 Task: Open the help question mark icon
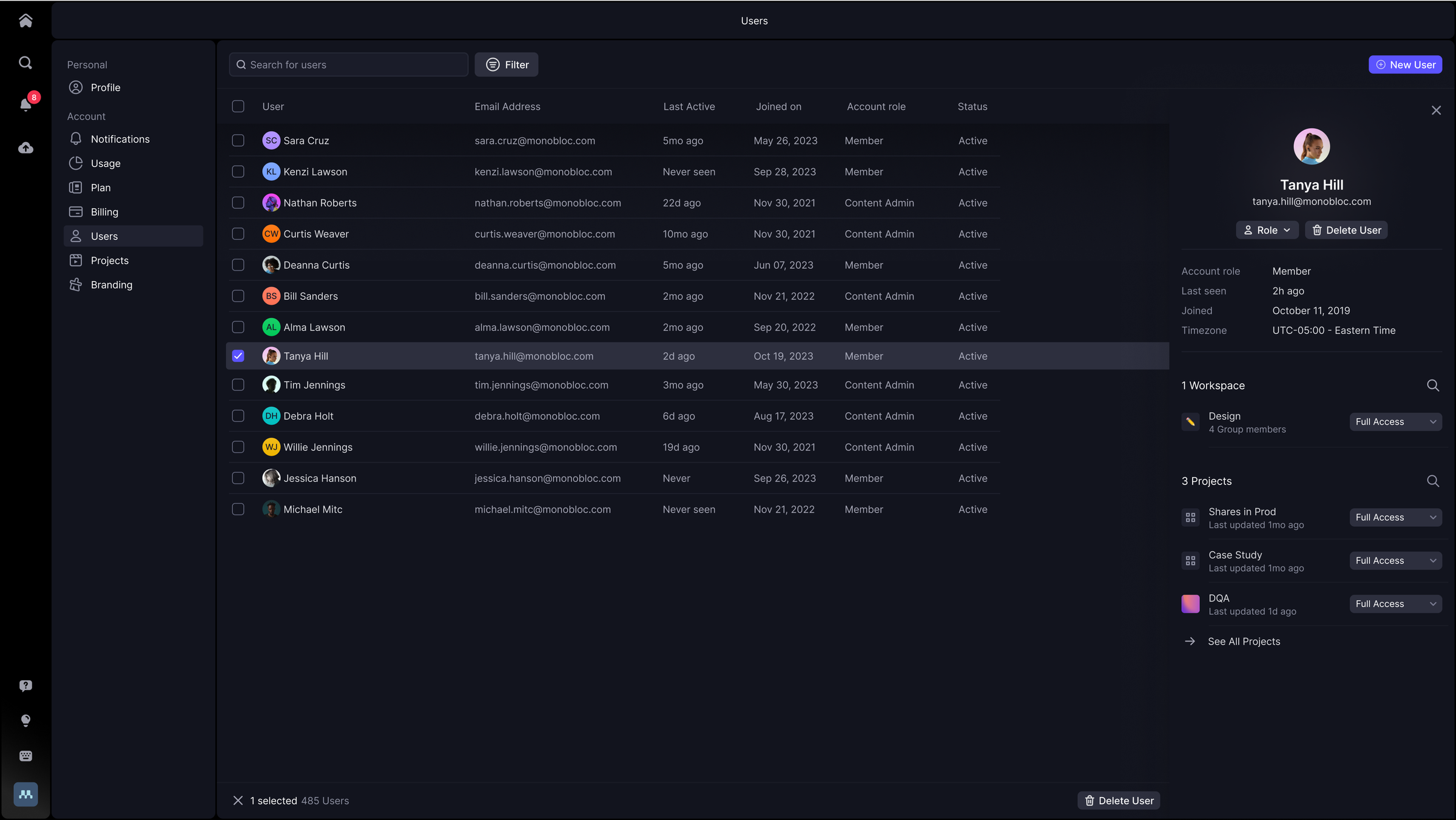coord(25,685)
